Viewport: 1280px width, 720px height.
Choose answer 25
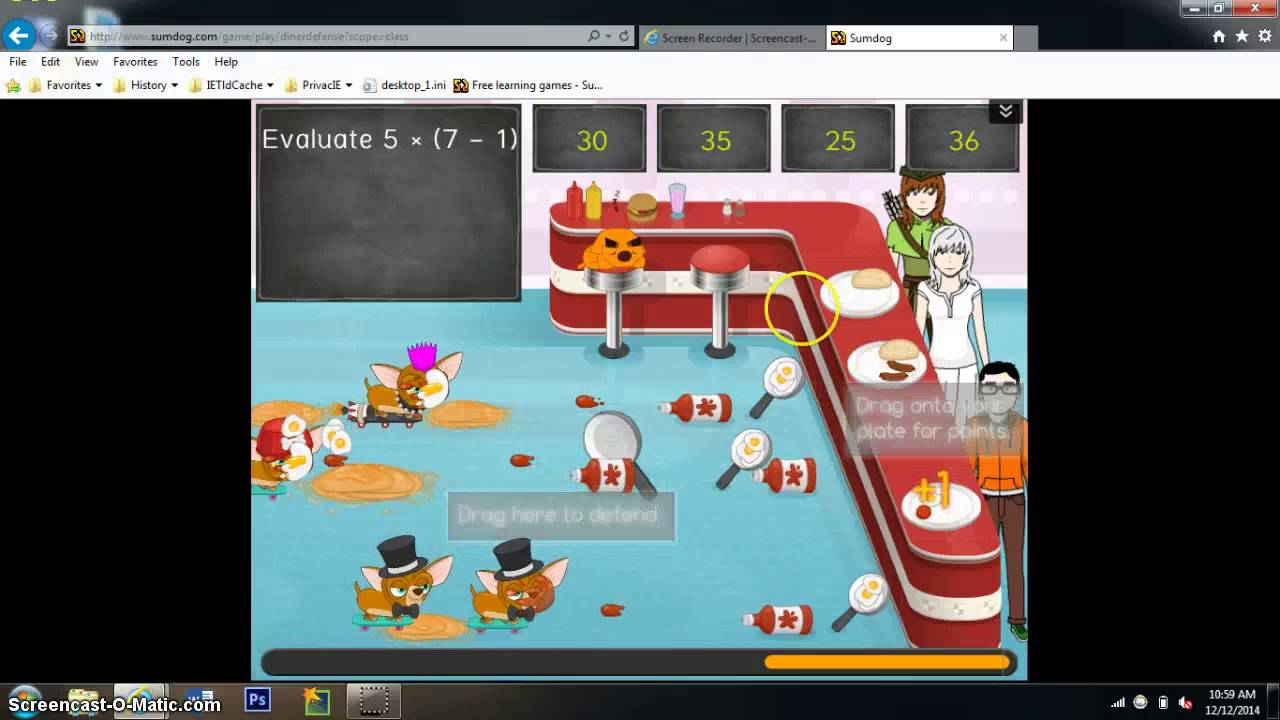pyautogui.click(x=839, y=139)
